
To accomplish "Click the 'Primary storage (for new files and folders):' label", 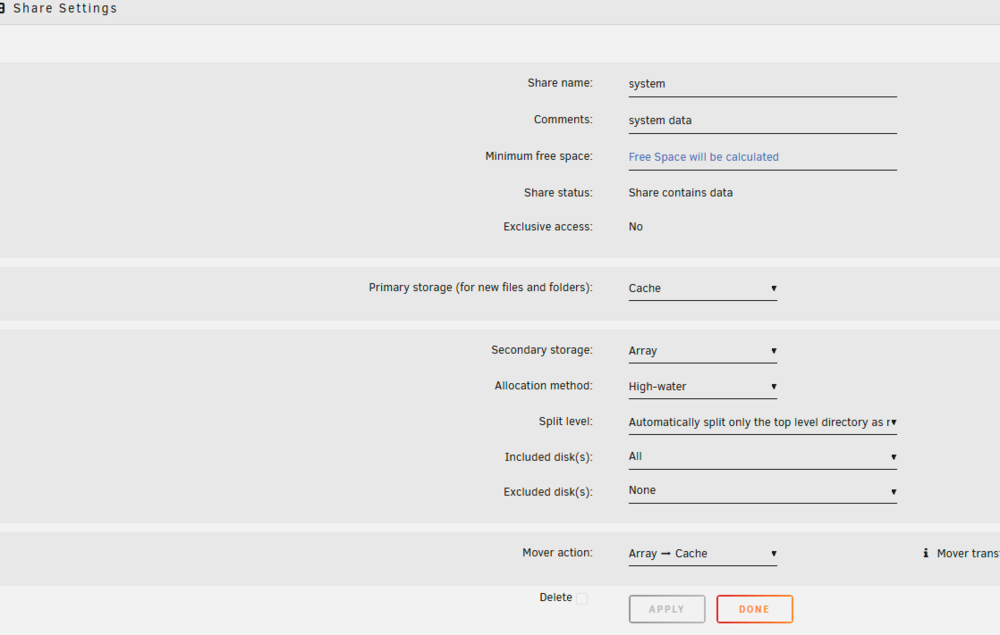I will [x=480, y=288].
